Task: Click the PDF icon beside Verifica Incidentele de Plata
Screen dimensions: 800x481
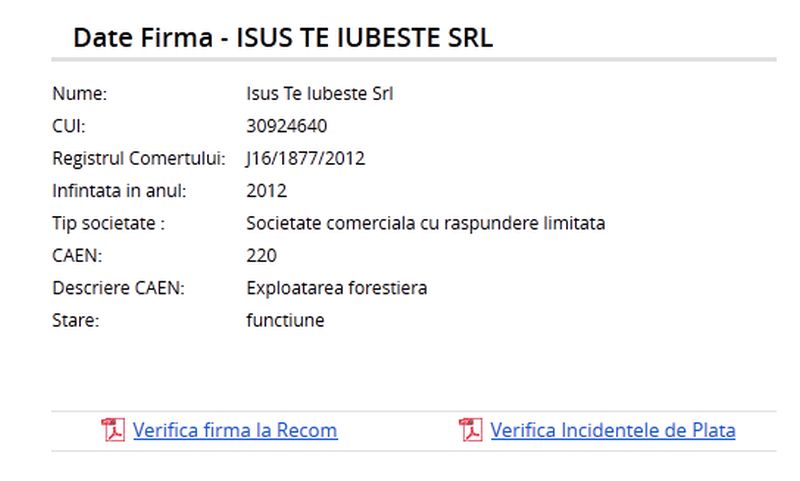Action: click(x=470, y=430)
